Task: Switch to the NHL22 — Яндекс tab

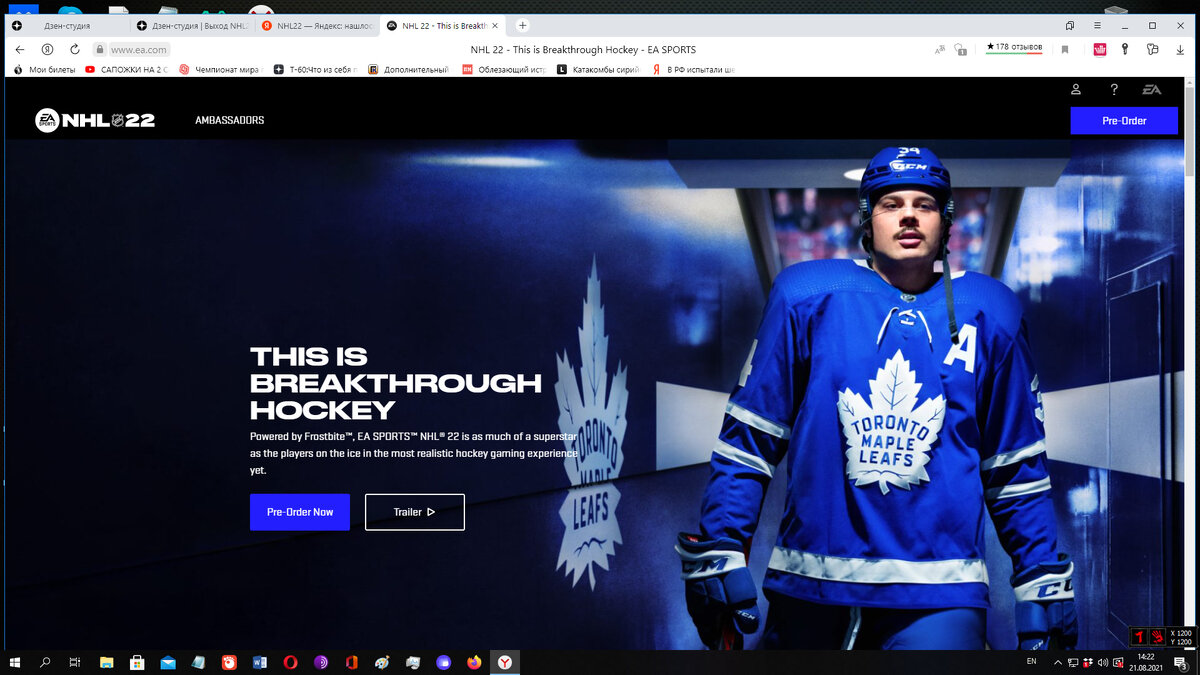Action: [318, 25]
